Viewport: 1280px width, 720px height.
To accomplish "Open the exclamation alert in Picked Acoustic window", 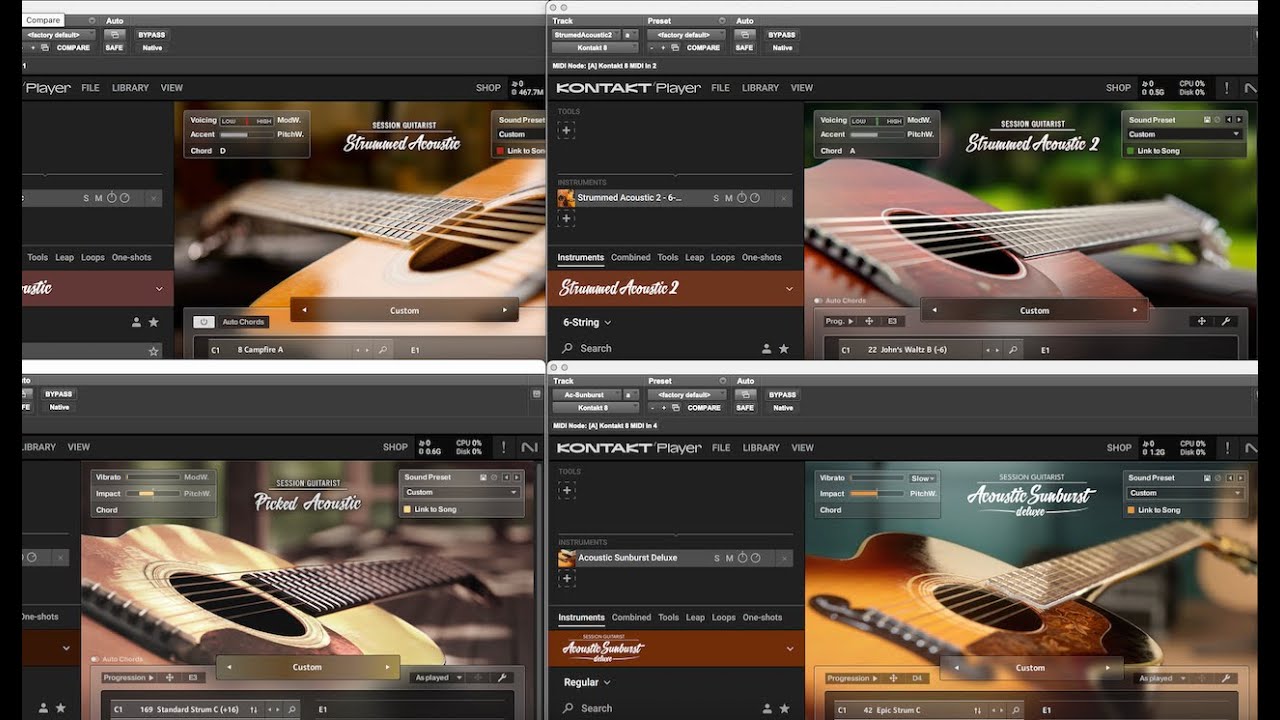I will point(504,447).
